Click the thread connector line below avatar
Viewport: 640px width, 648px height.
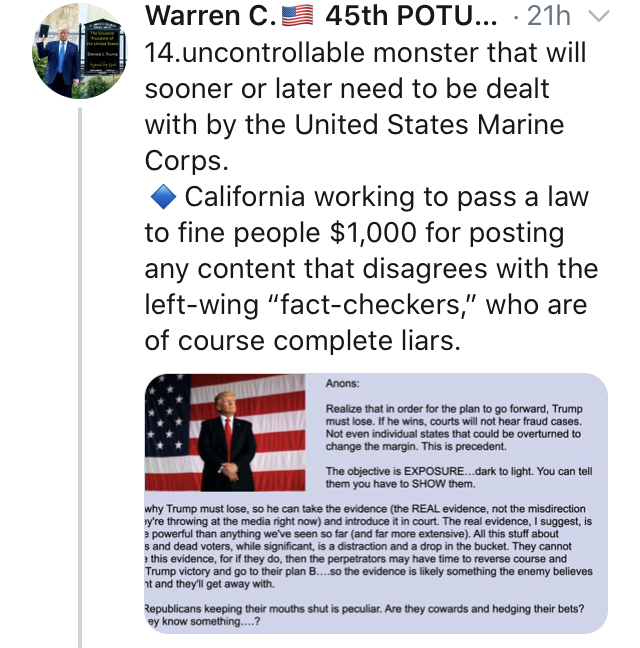[80, 377]
